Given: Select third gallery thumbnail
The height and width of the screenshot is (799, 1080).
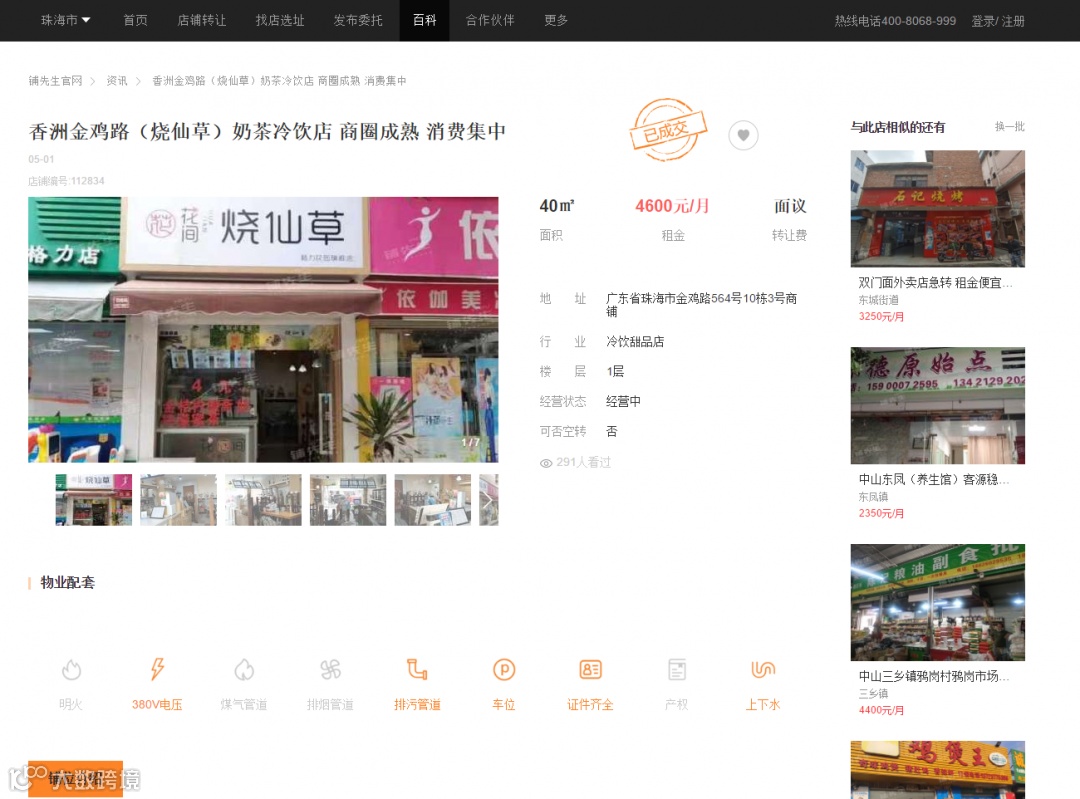Looking at the screenshot, I should (263, 500).
